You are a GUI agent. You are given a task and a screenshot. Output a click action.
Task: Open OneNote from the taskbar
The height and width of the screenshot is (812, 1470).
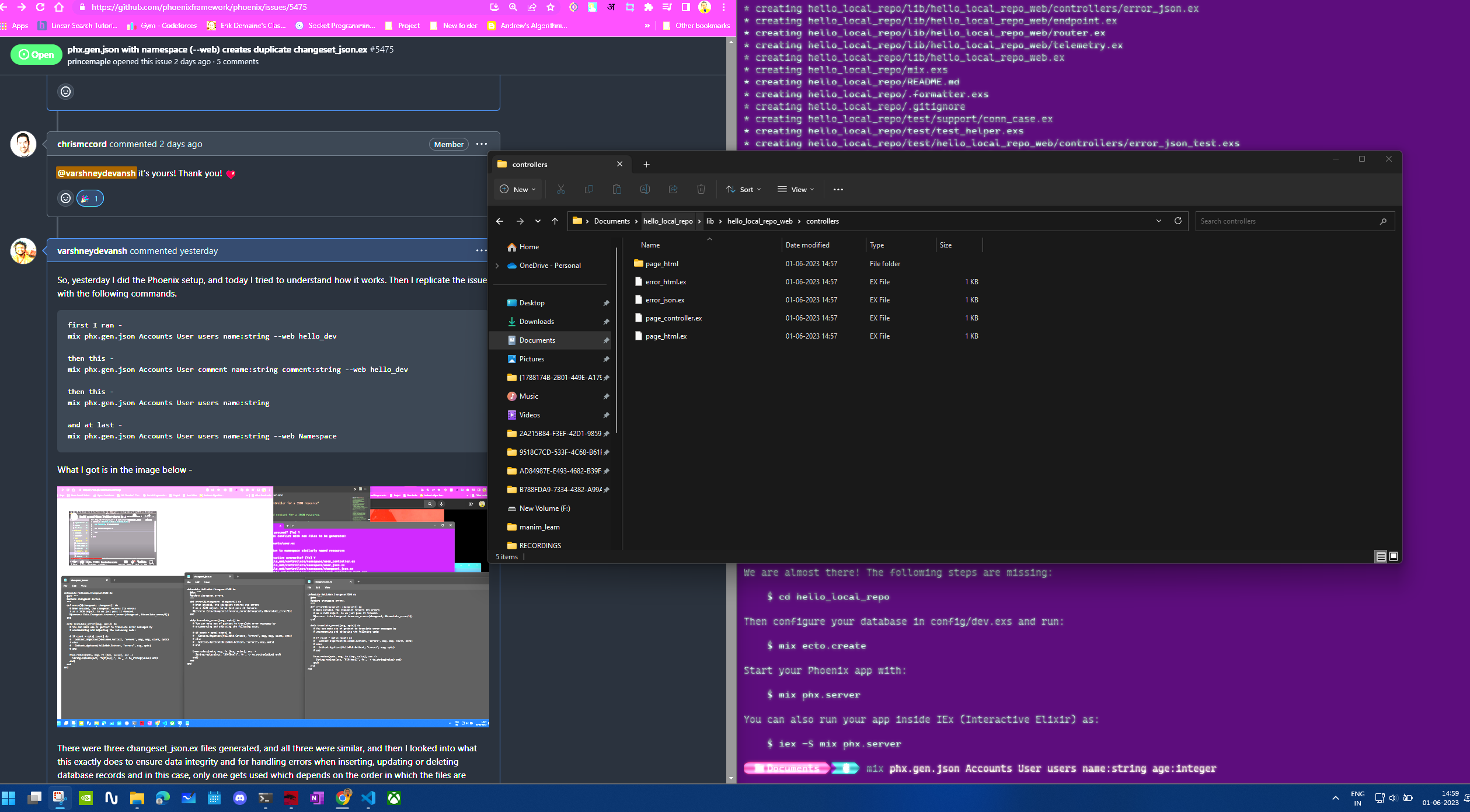pos(317,798)
